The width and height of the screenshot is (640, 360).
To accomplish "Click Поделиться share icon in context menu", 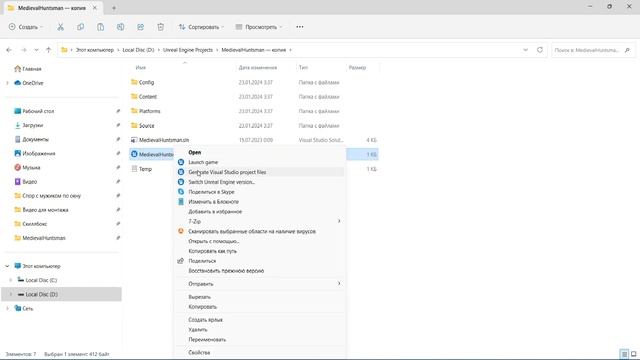I will 181,261.
